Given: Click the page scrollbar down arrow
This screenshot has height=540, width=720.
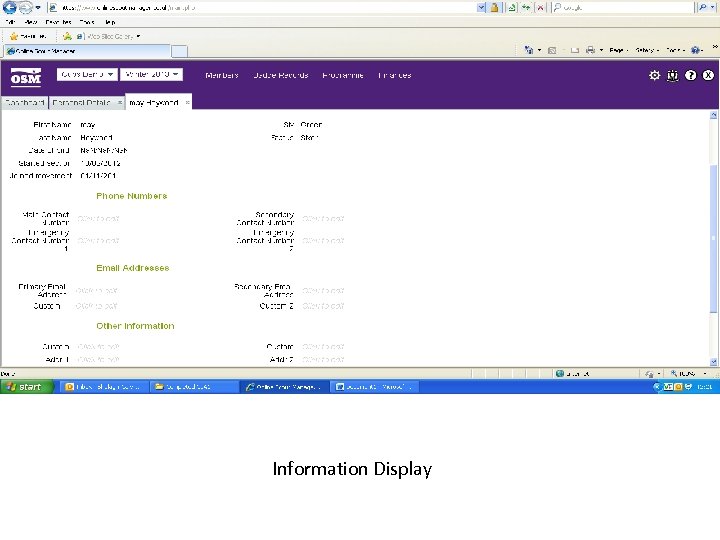Looking at the screenshot, I should [713, 362].
